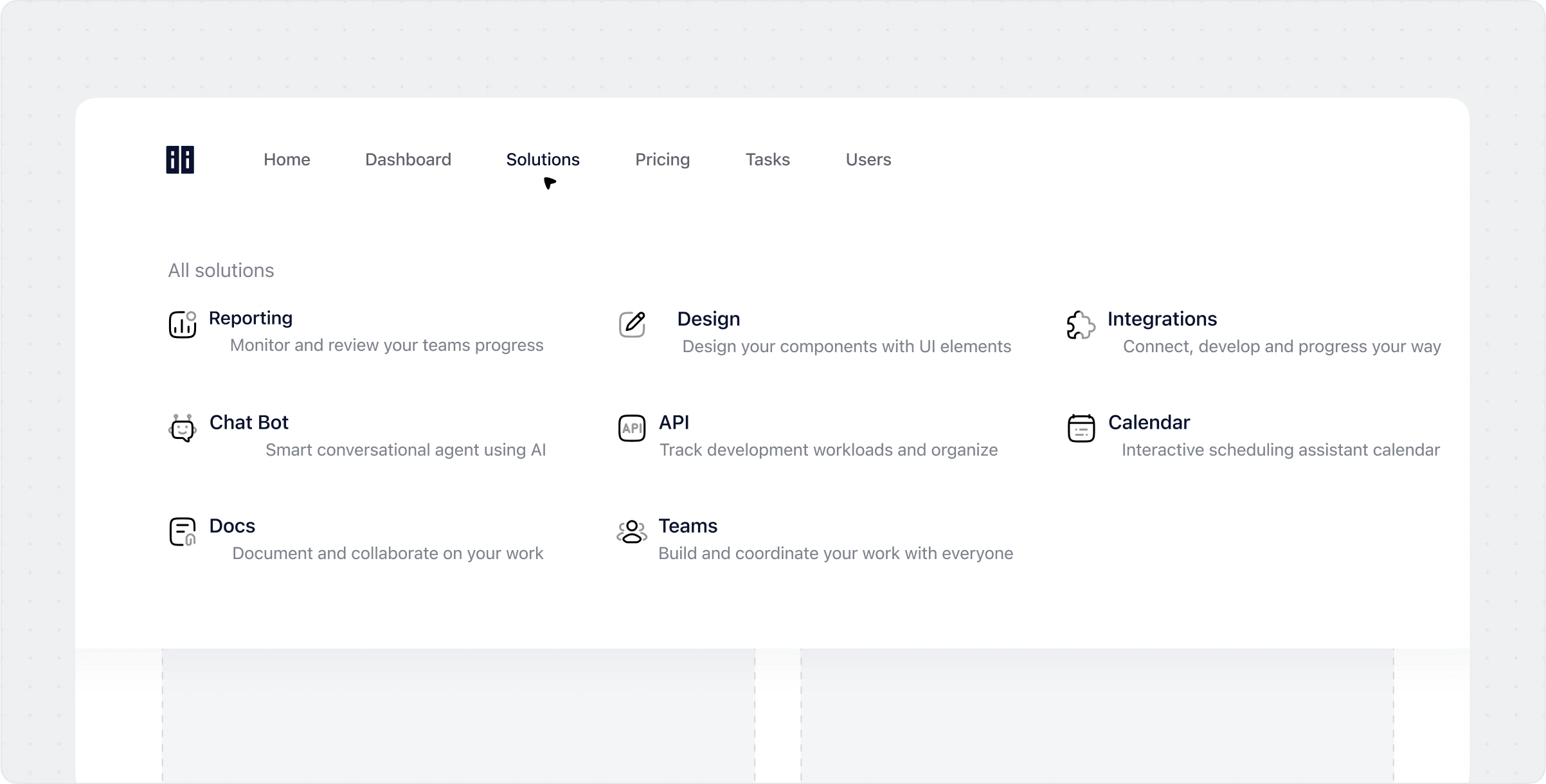Click the All solutions heading
The width and height of the screenshot is (1546, 784).
[x=221, y=271]
